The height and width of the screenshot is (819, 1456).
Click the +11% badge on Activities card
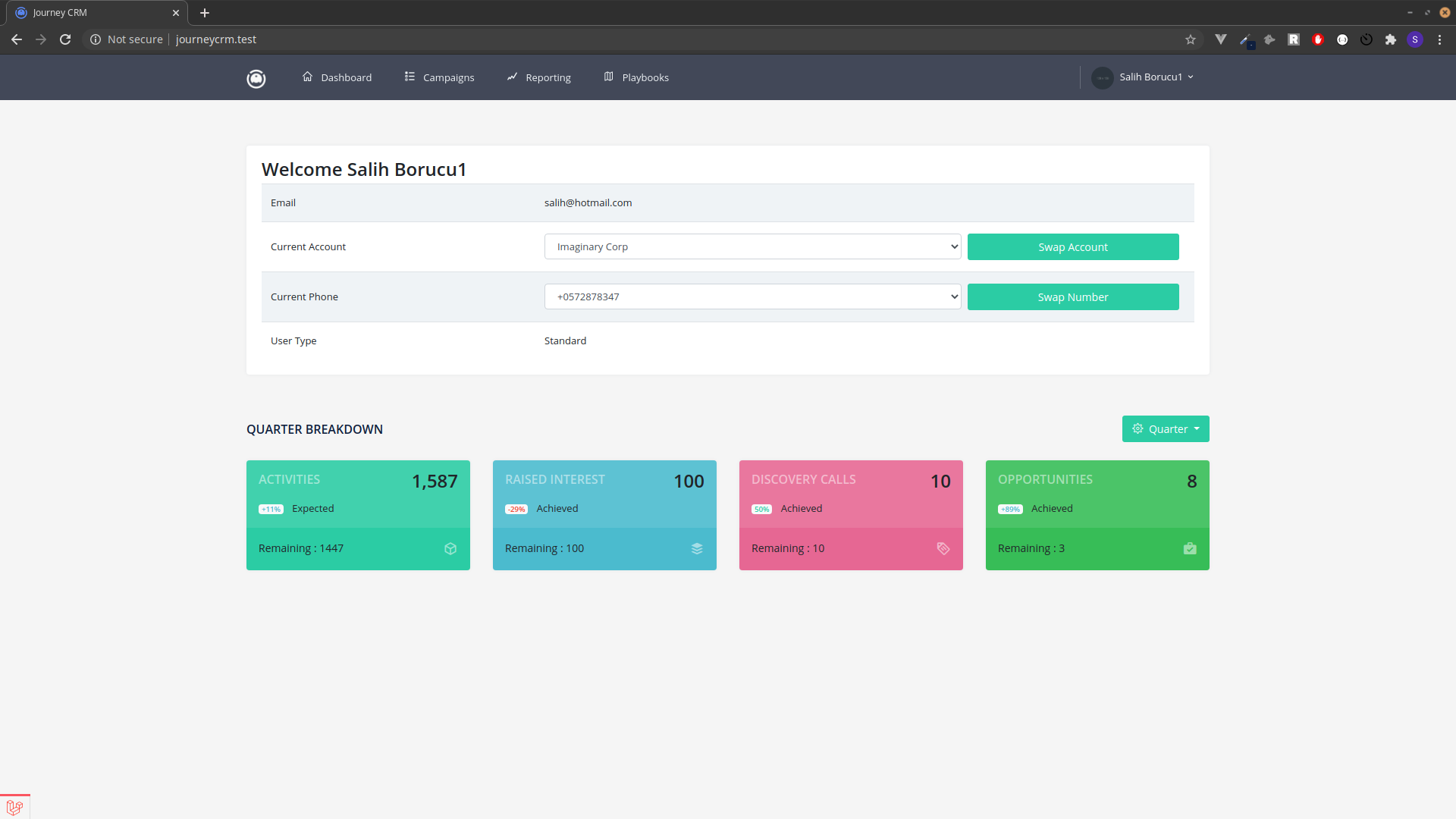coord(271,509)
